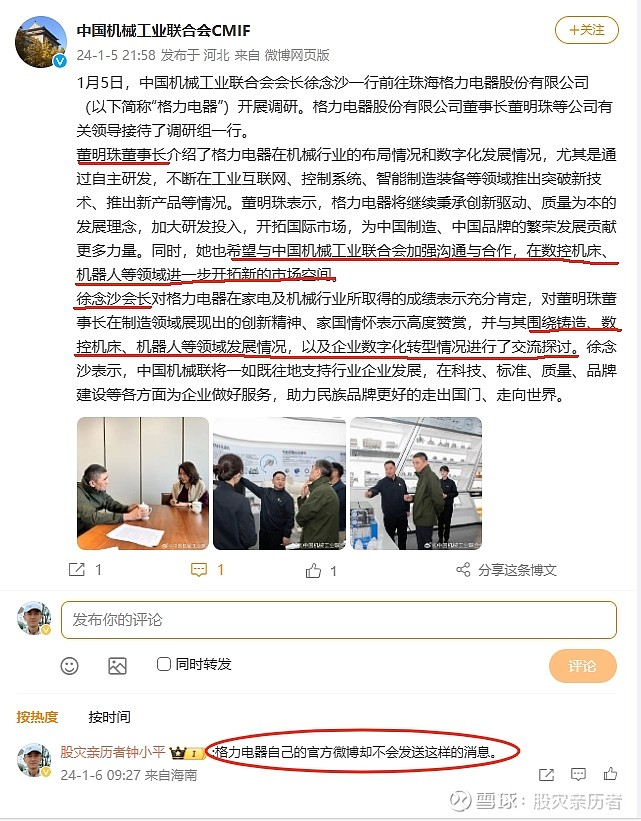Switch to the 按时间 sorting tab
641x821 pixels.
tap(109, 716)
